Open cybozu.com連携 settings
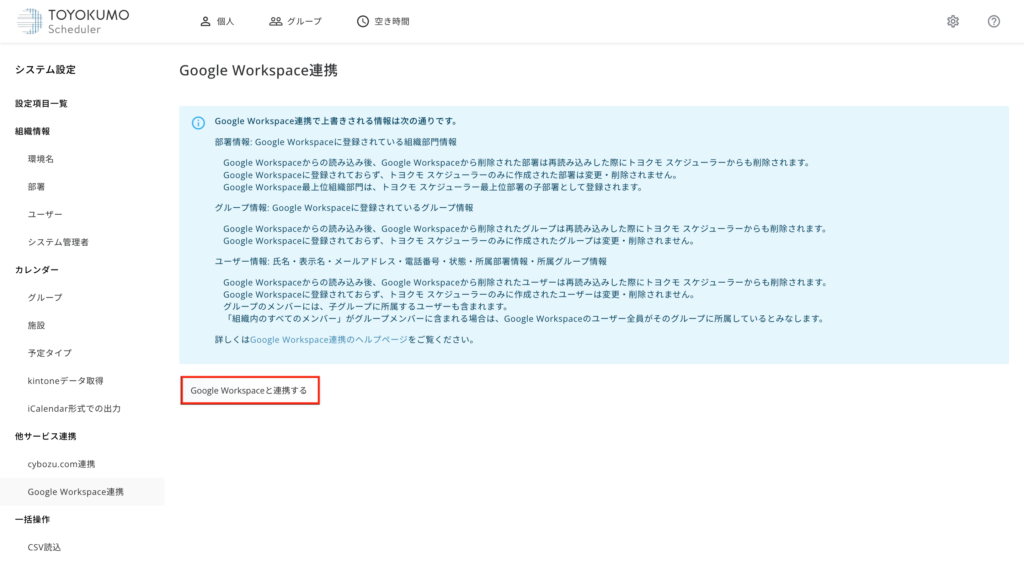 61,464
